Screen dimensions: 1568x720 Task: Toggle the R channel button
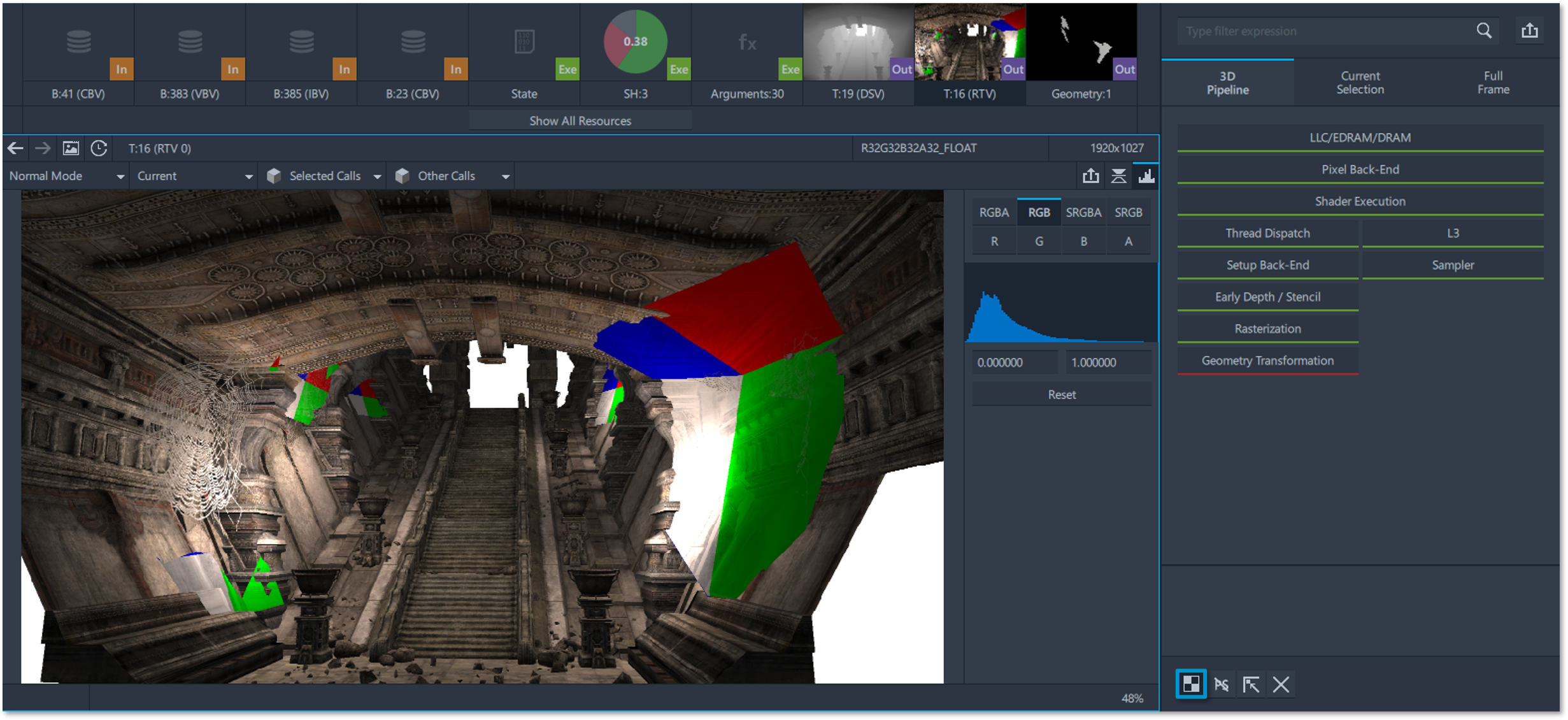click(994, 241)
